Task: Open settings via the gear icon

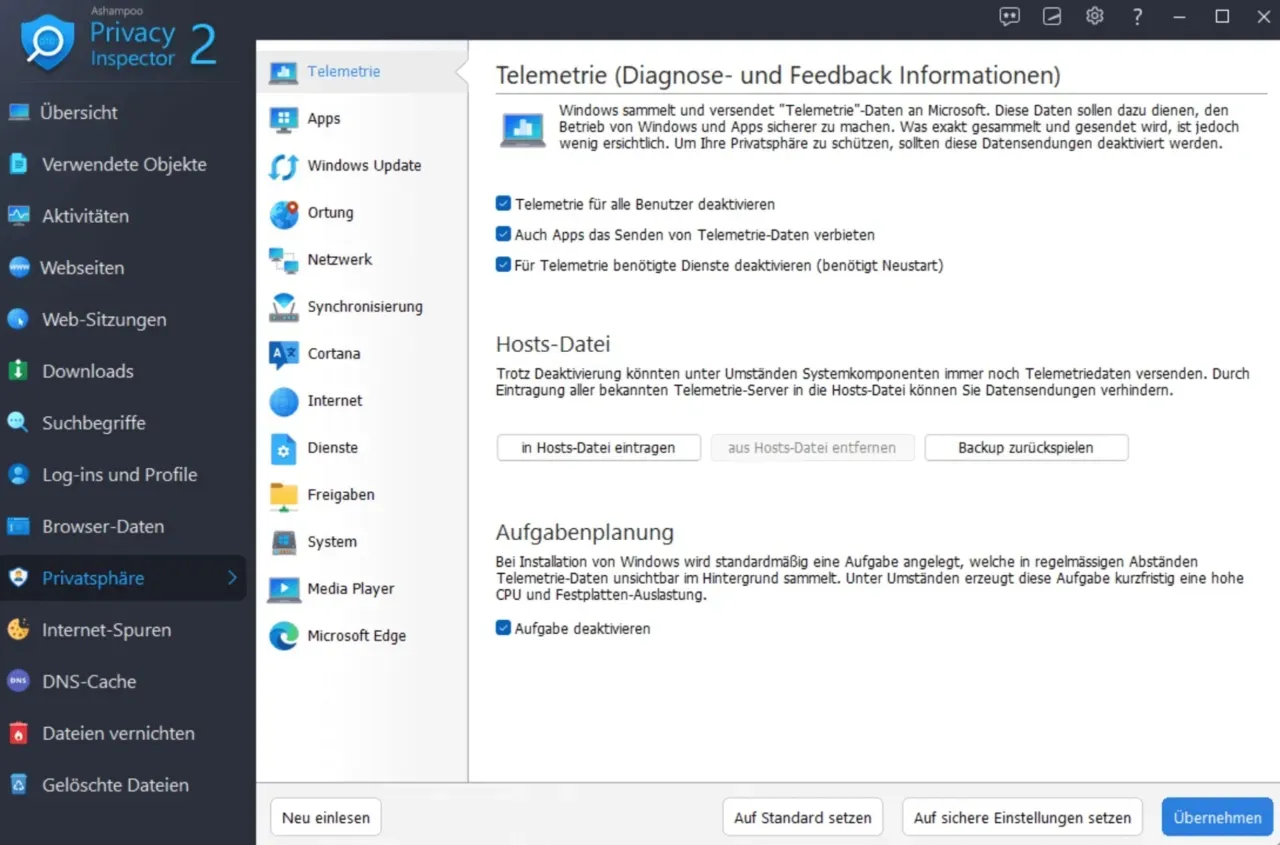Action: [1095, 16]
